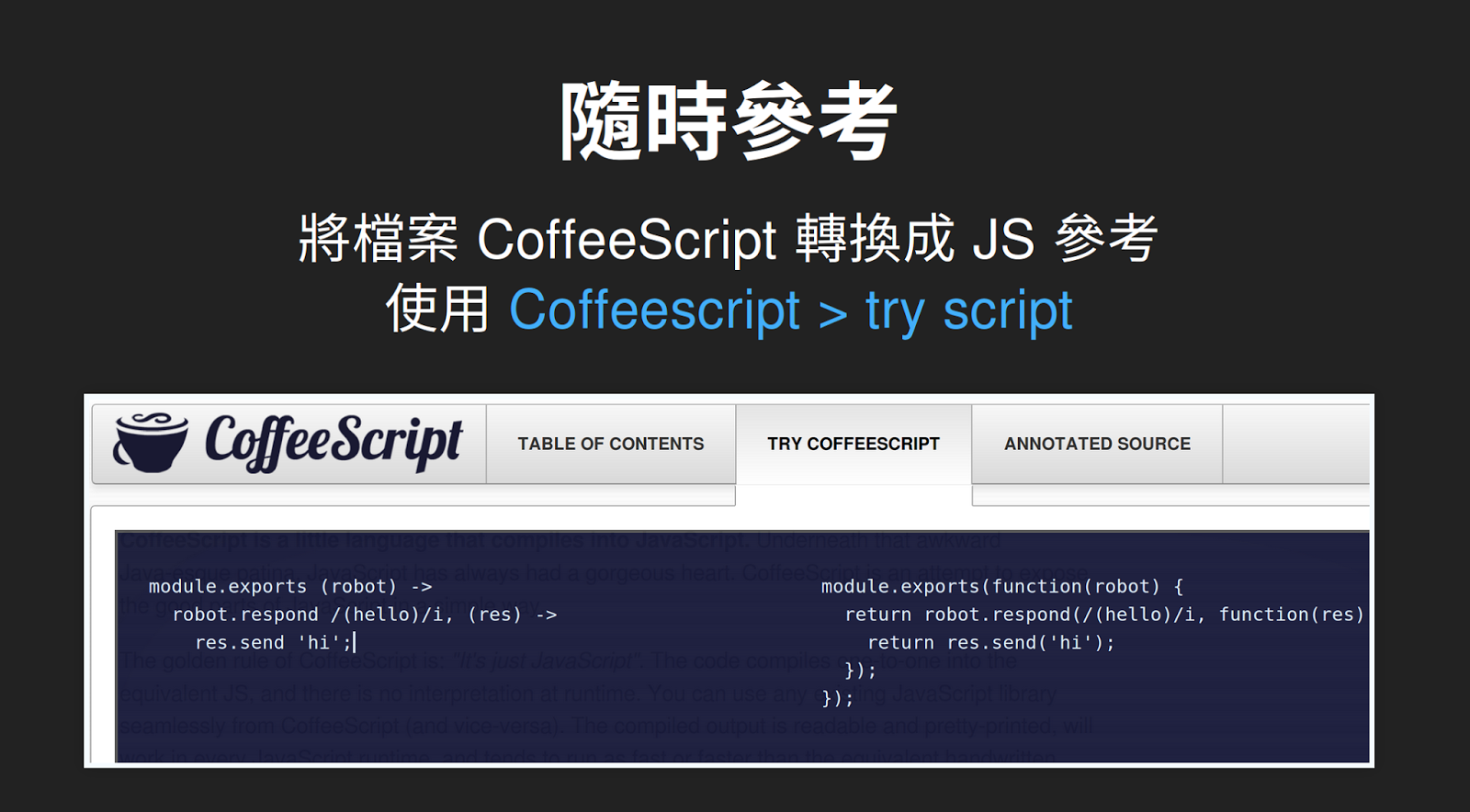This screenshot has height=812, width=1470.
Task: Click the "return res.send('hi');" JS output line
Action: (991, 642)
